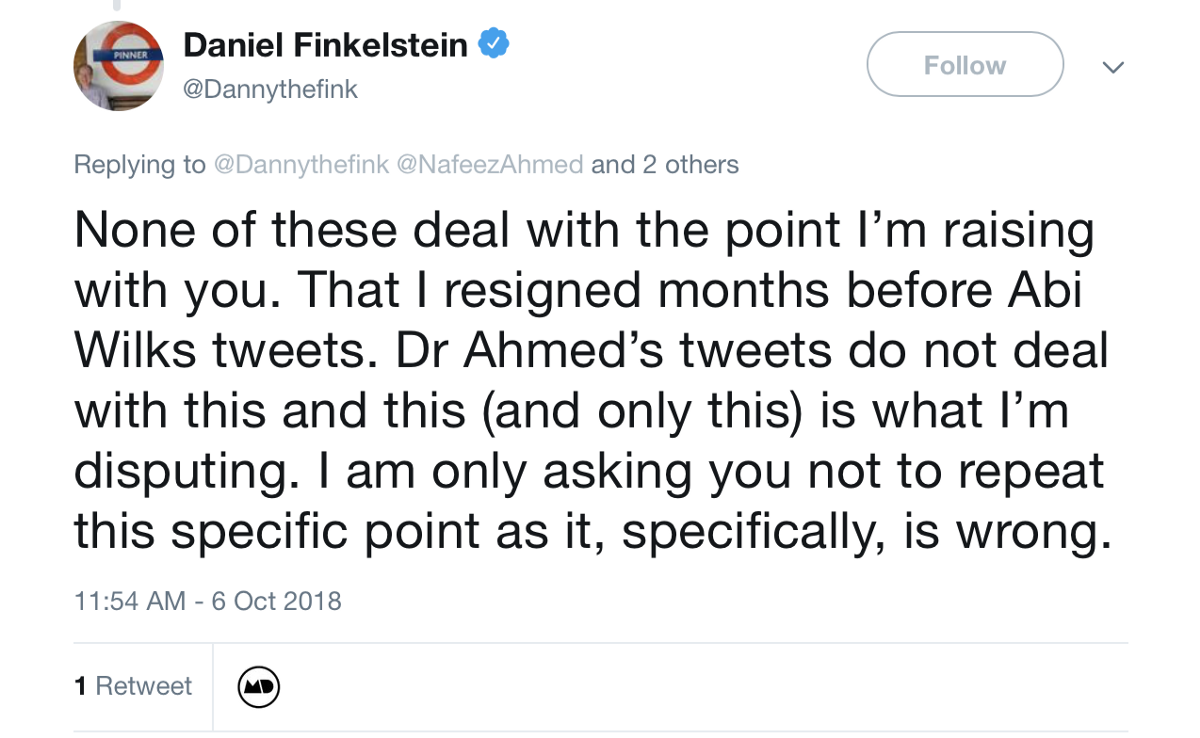
Task: Click the retweet count number 1
Action: click(x=80, y=686)
